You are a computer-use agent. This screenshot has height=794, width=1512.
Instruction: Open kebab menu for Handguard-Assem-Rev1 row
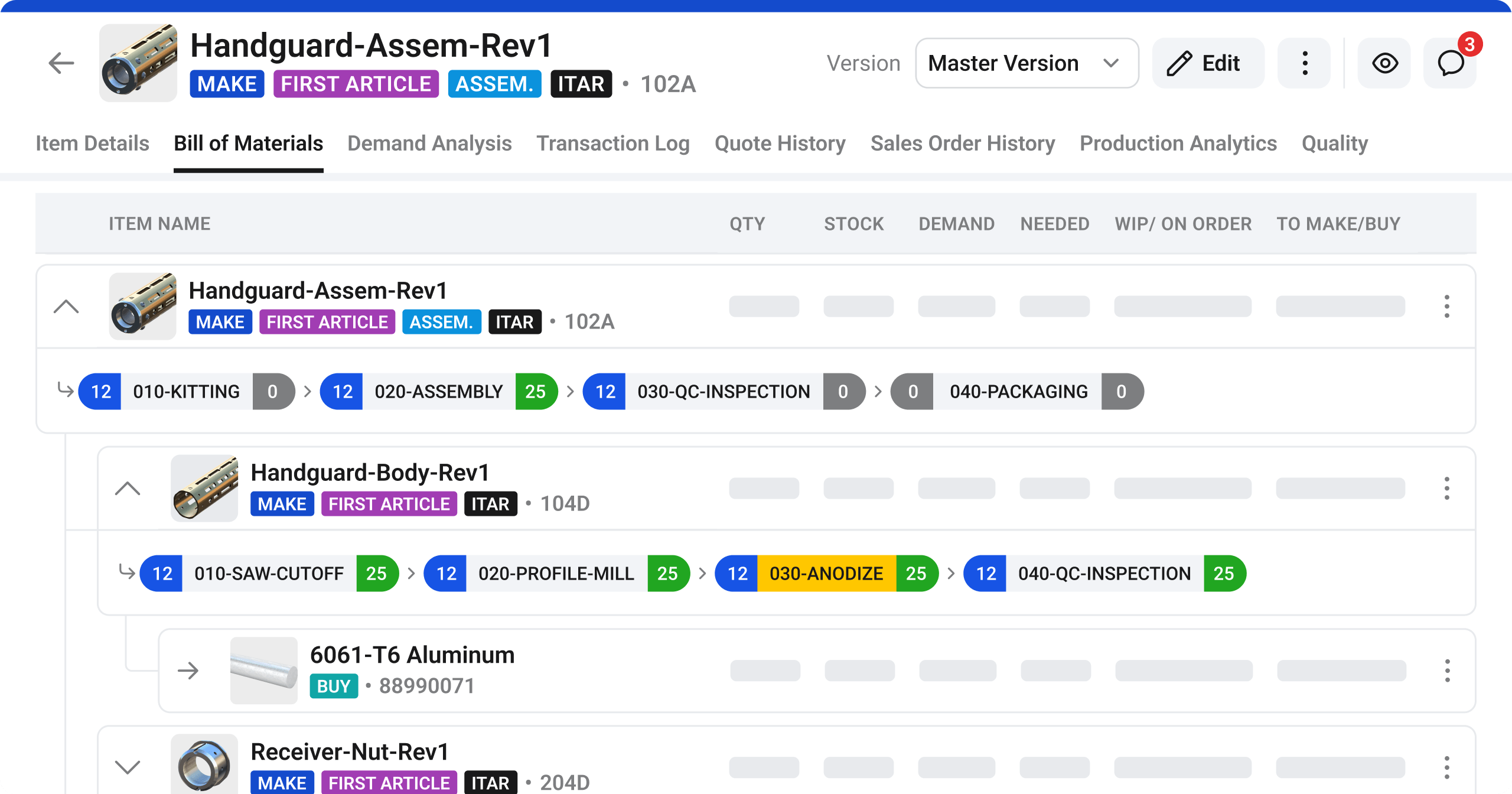[x=1446, y=306]
